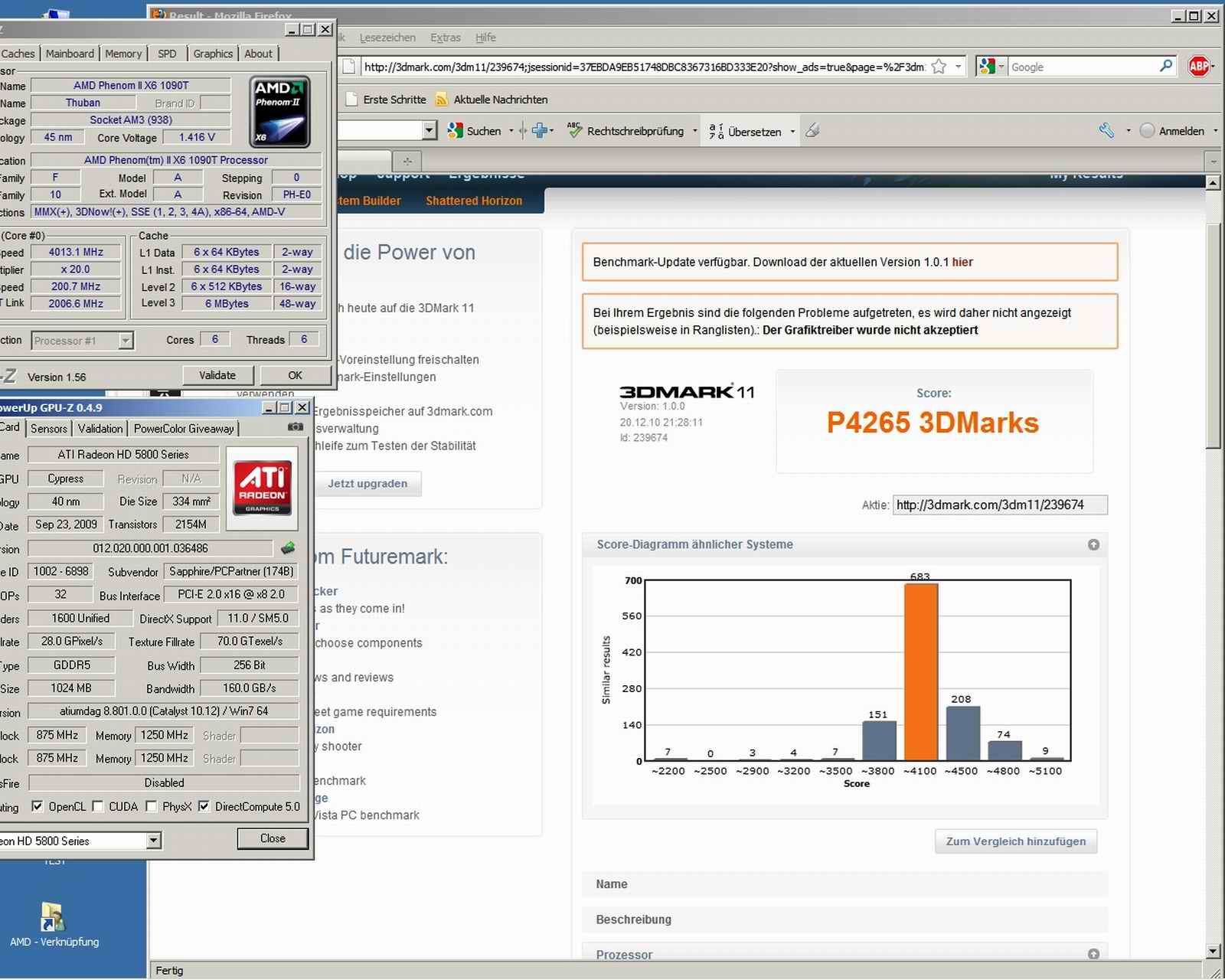
Task: Open the HD 5800 Series GPU dropdown
Action: tap(154, 841)
